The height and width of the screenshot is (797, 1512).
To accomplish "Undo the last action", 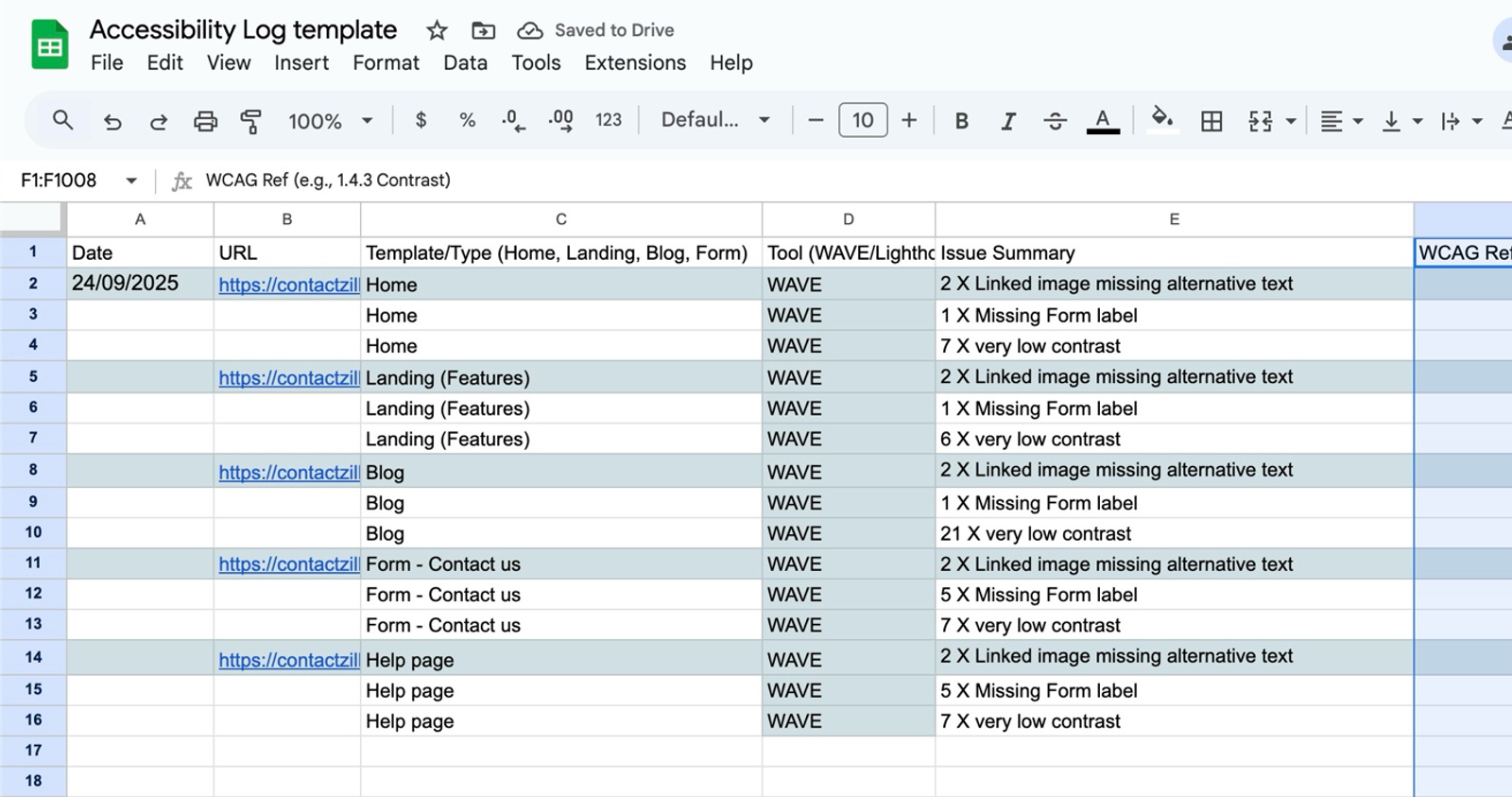I will (112, 121).
